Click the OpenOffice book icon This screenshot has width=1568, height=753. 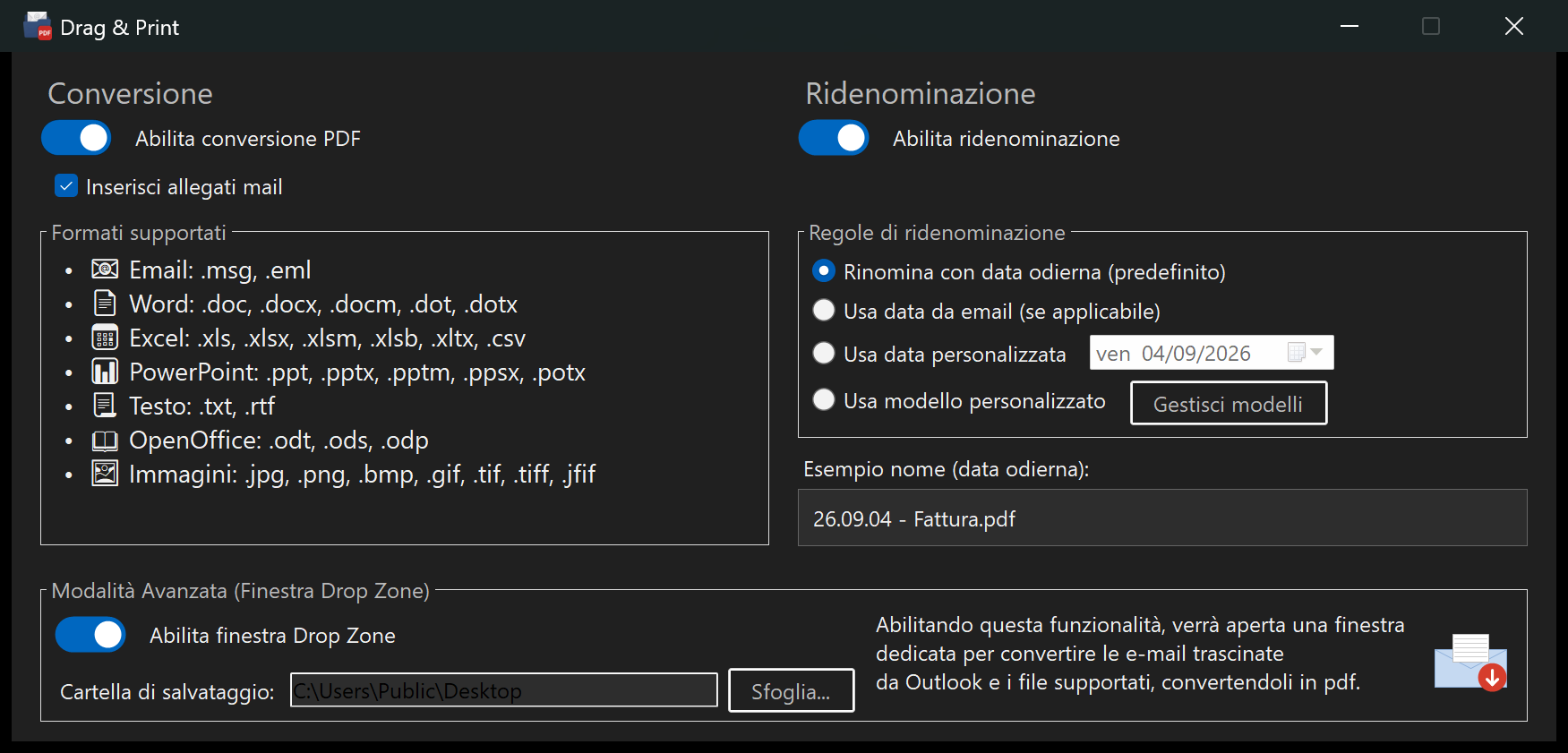tap(105, 440)
